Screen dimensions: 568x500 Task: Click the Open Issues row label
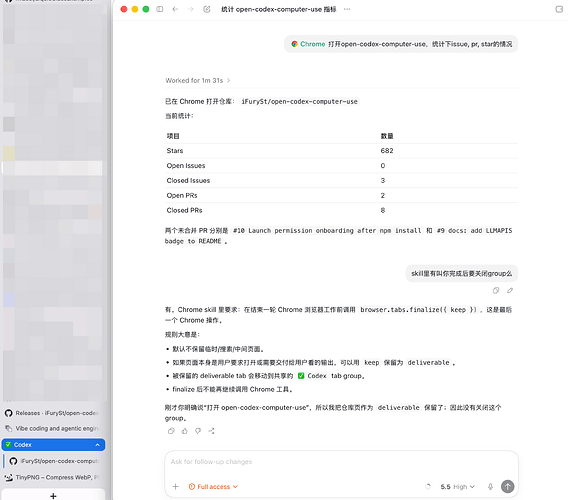tap(186, 166)
